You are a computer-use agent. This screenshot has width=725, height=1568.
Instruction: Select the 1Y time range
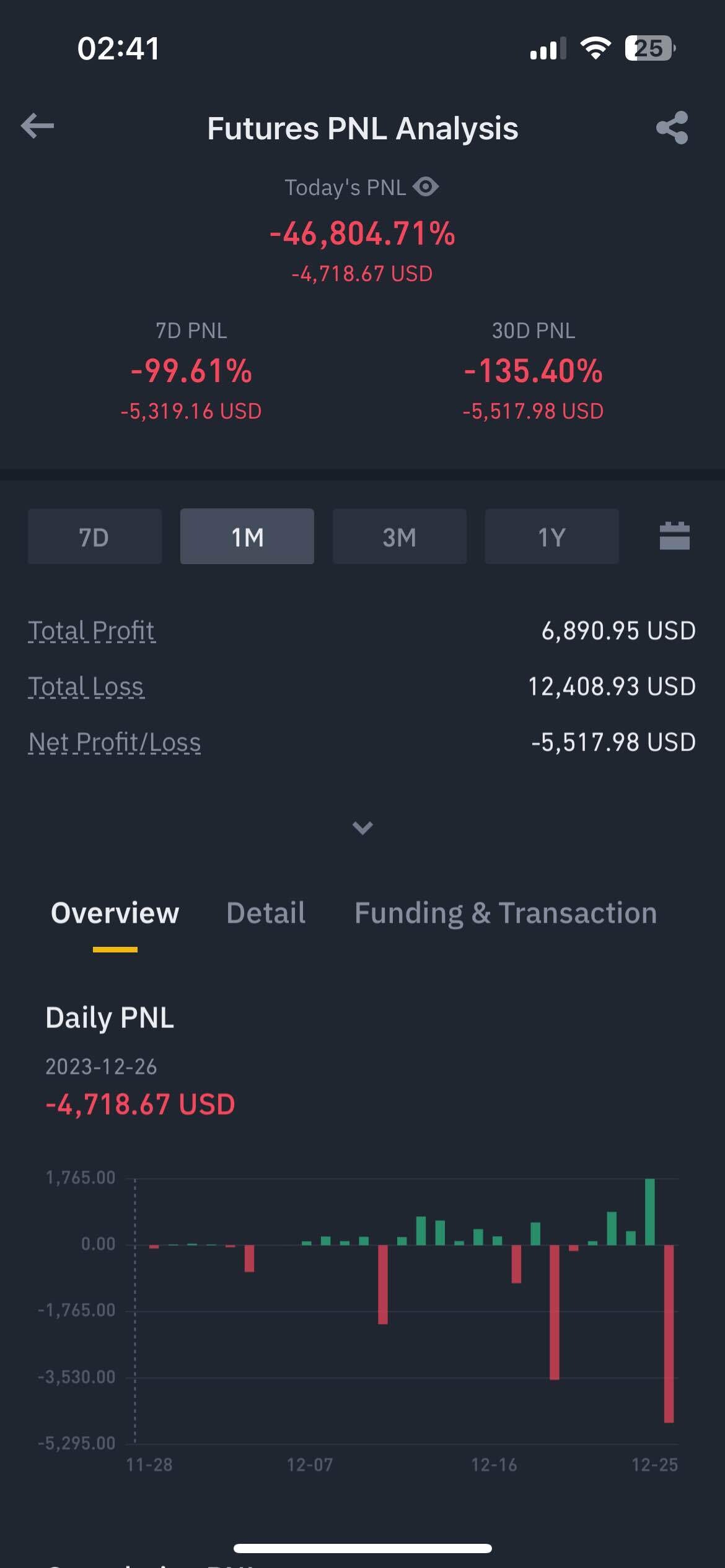(551, 536)
